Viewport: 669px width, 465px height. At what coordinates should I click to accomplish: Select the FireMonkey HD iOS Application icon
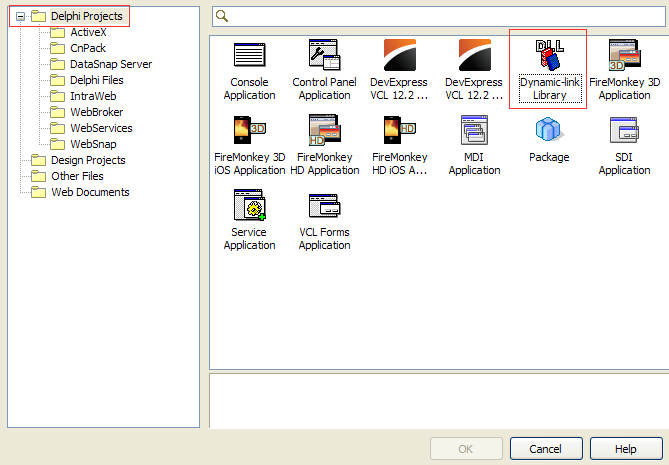coord(400,130)
